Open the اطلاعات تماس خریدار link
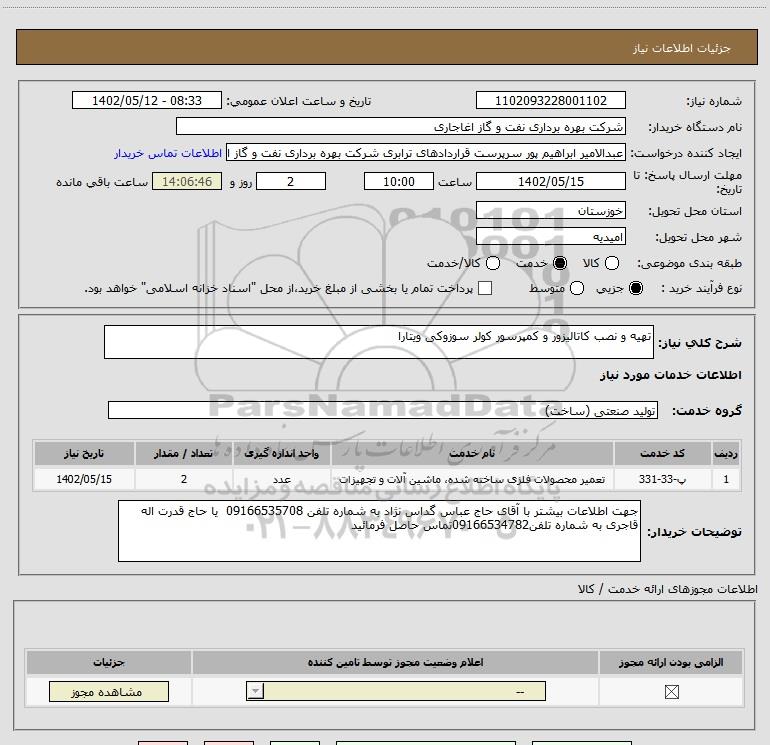 pyautogui.click(x=168, y=153)
